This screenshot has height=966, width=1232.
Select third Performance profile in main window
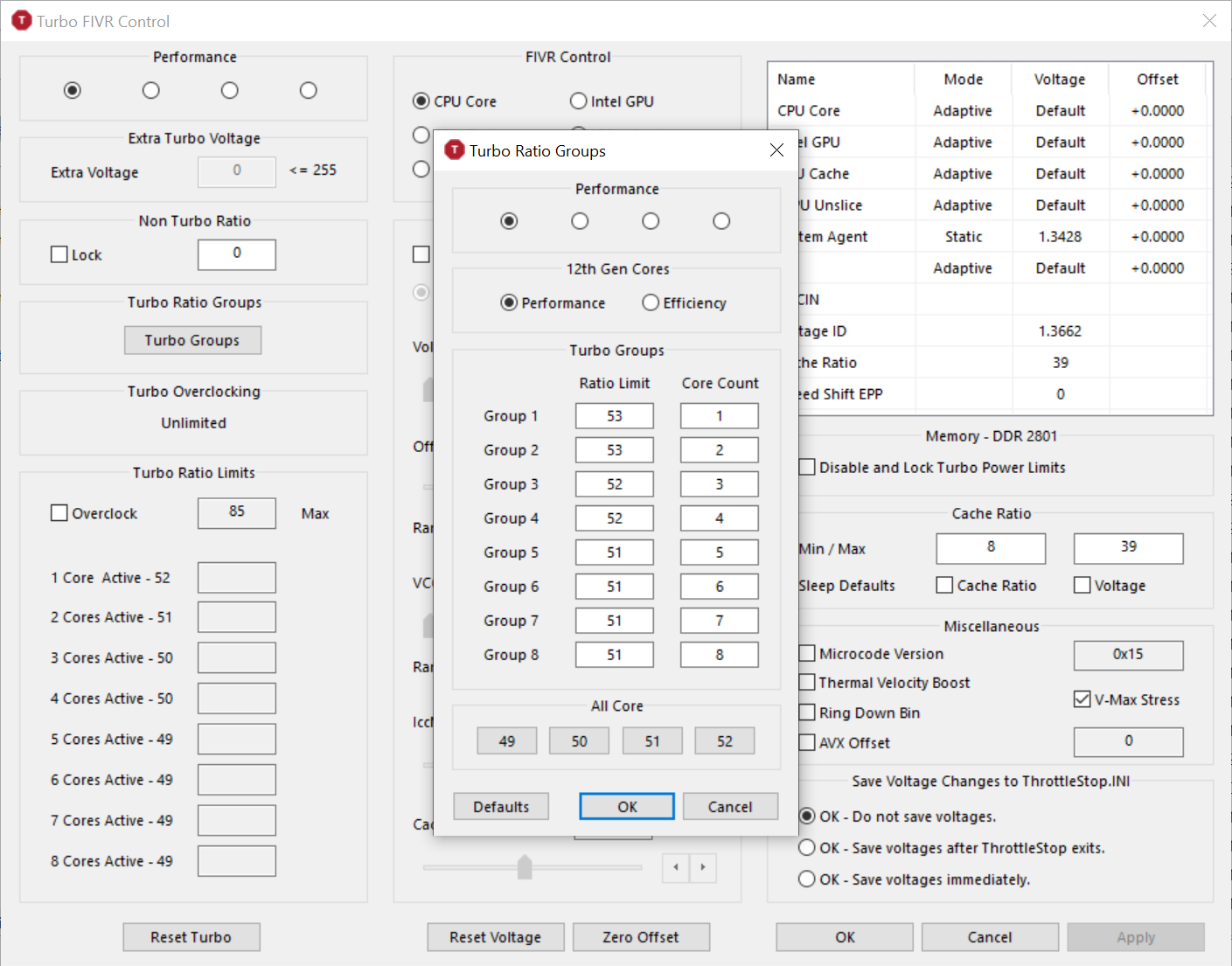[x=230, y=90]
